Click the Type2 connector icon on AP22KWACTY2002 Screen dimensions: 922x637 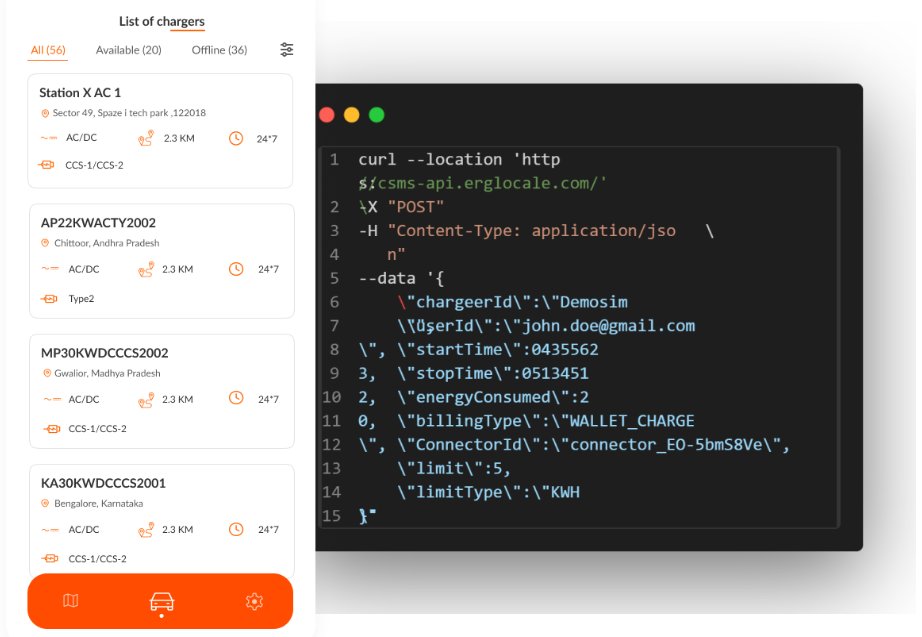tap(47, 298)
